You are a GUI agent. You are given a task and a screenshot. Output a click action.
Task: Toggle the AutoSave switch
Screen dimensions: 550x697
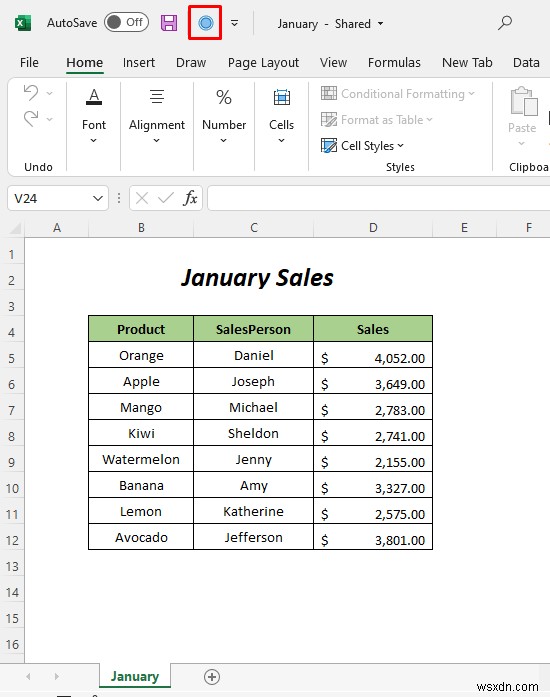point(126,22)
